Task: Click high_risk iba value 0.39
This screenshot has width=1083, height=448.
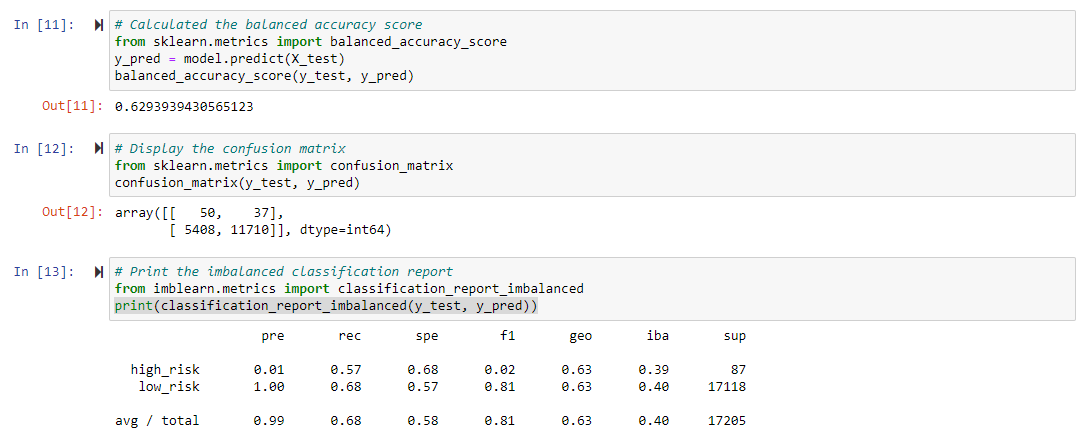Action: [x=653, y=370]
